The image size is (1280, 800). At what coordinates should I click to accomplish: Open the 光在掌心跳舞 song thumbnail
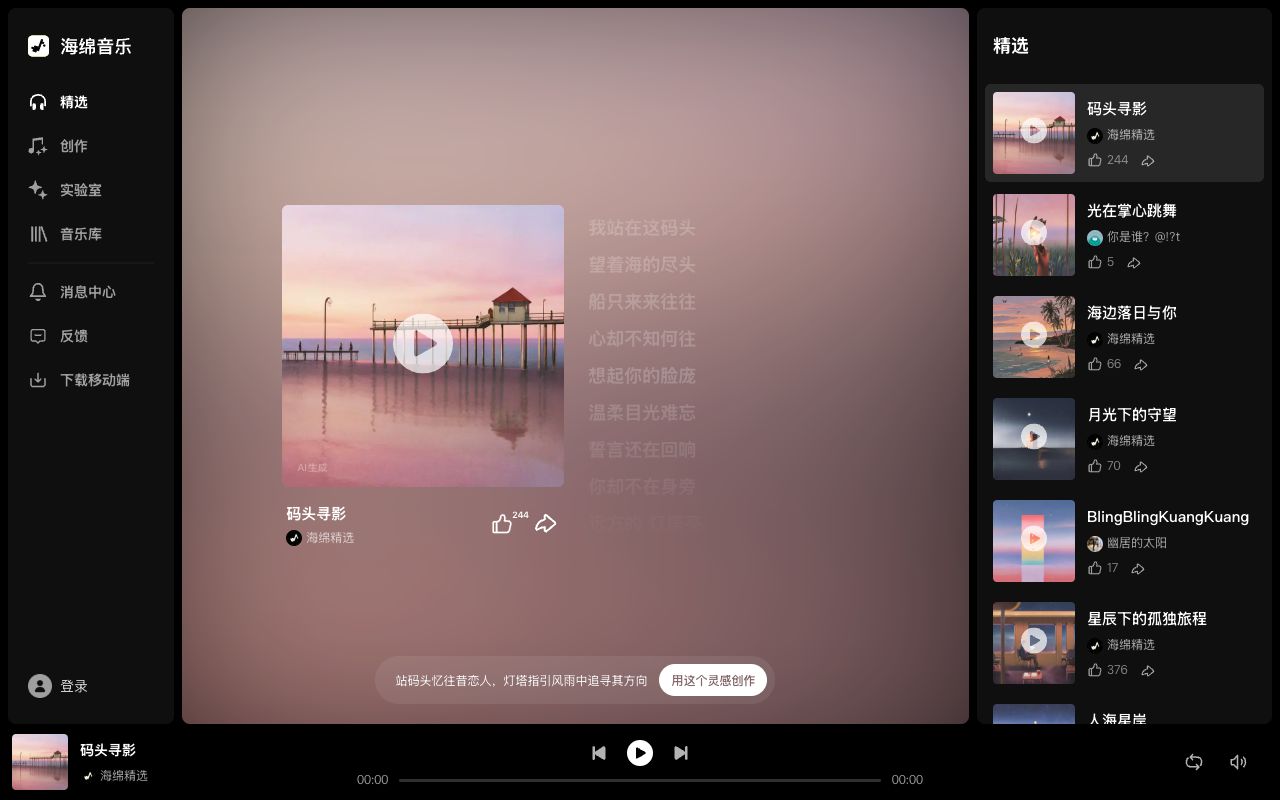(x=1033, y=234)
